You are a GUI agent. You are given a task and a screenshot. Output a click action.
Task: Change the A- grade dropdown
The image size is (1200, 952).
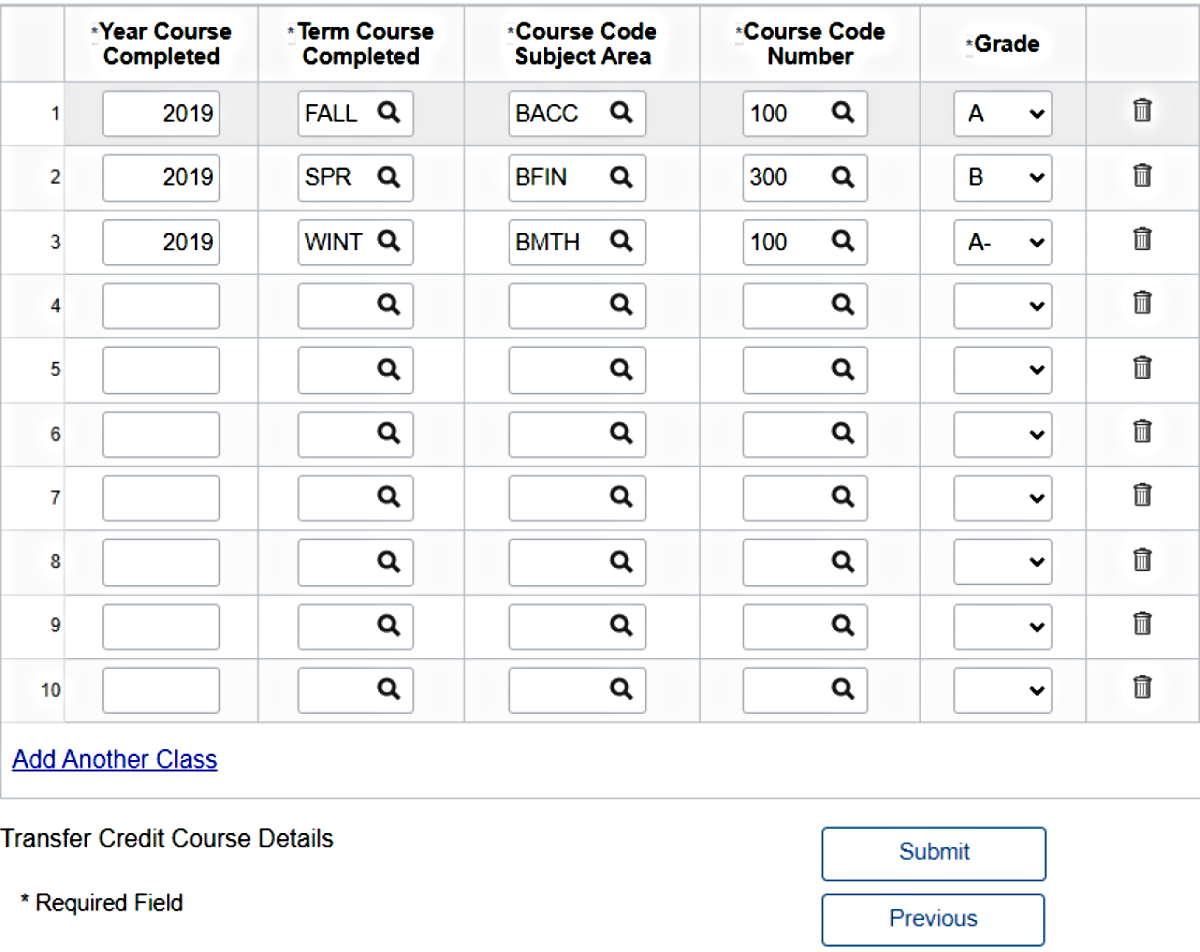[1002, 242]
